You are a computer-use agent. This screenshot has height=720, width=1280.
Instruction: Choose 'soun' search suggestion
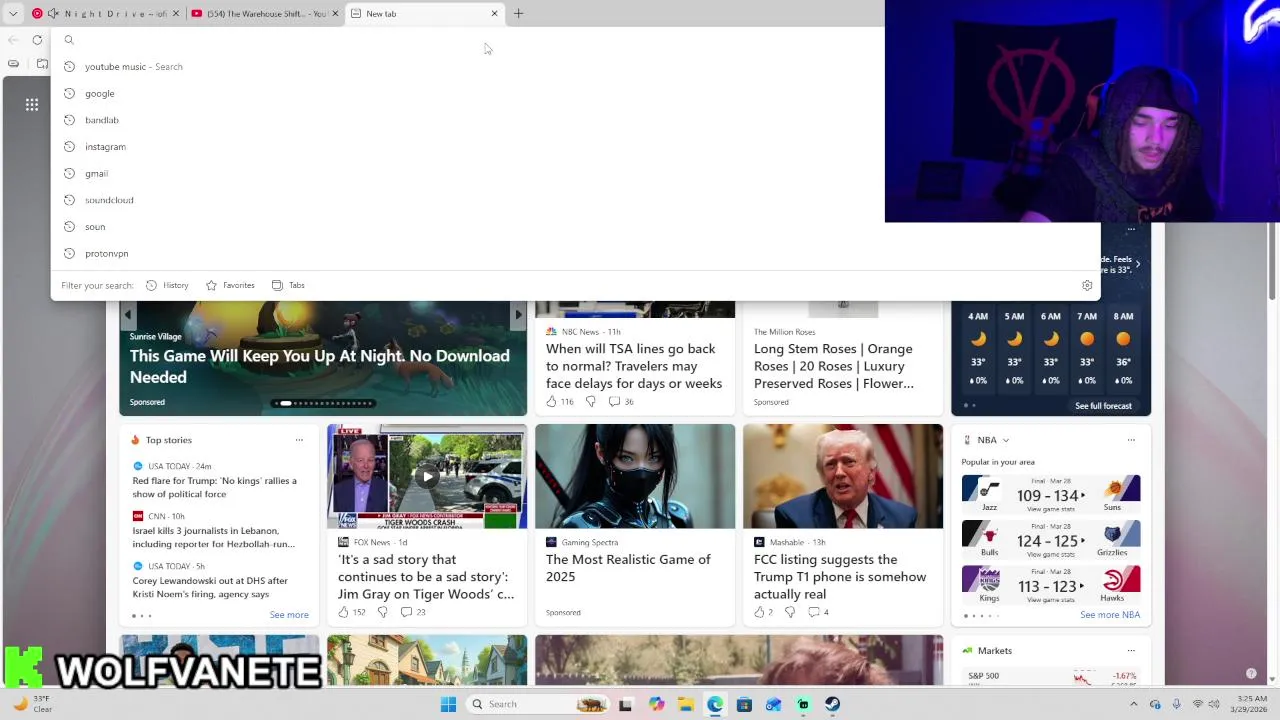pyautogui.click(x=575, y=226)
